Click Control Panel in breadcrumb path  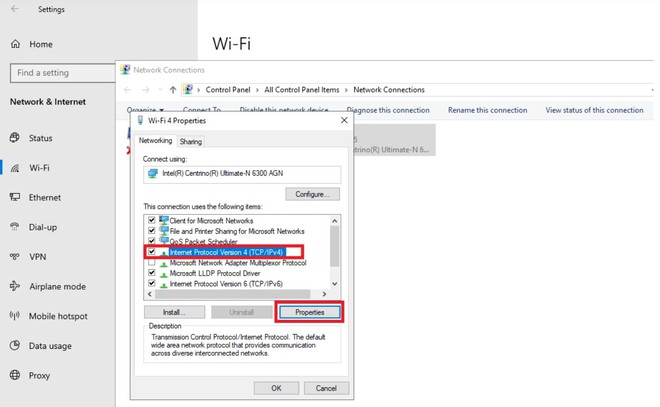pos(228,90)
